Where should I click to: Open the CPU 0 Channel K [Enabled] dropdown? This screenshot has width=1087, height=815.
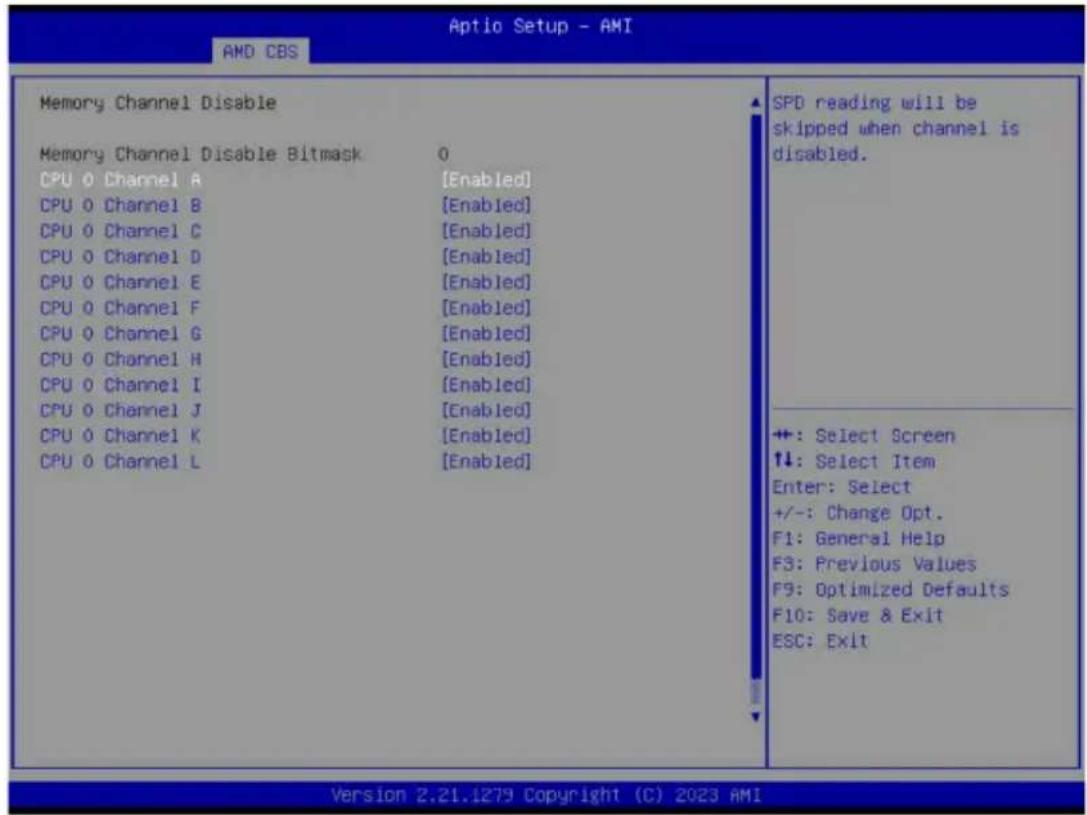coord(487,436)
